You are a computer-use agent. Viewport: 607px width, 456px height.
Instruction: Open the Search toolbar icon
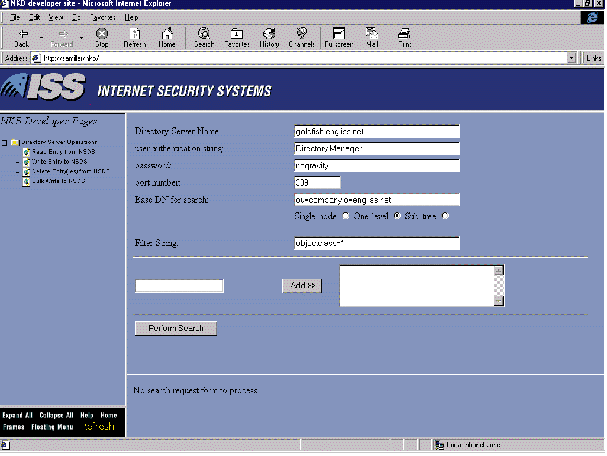tap(204, 37)
